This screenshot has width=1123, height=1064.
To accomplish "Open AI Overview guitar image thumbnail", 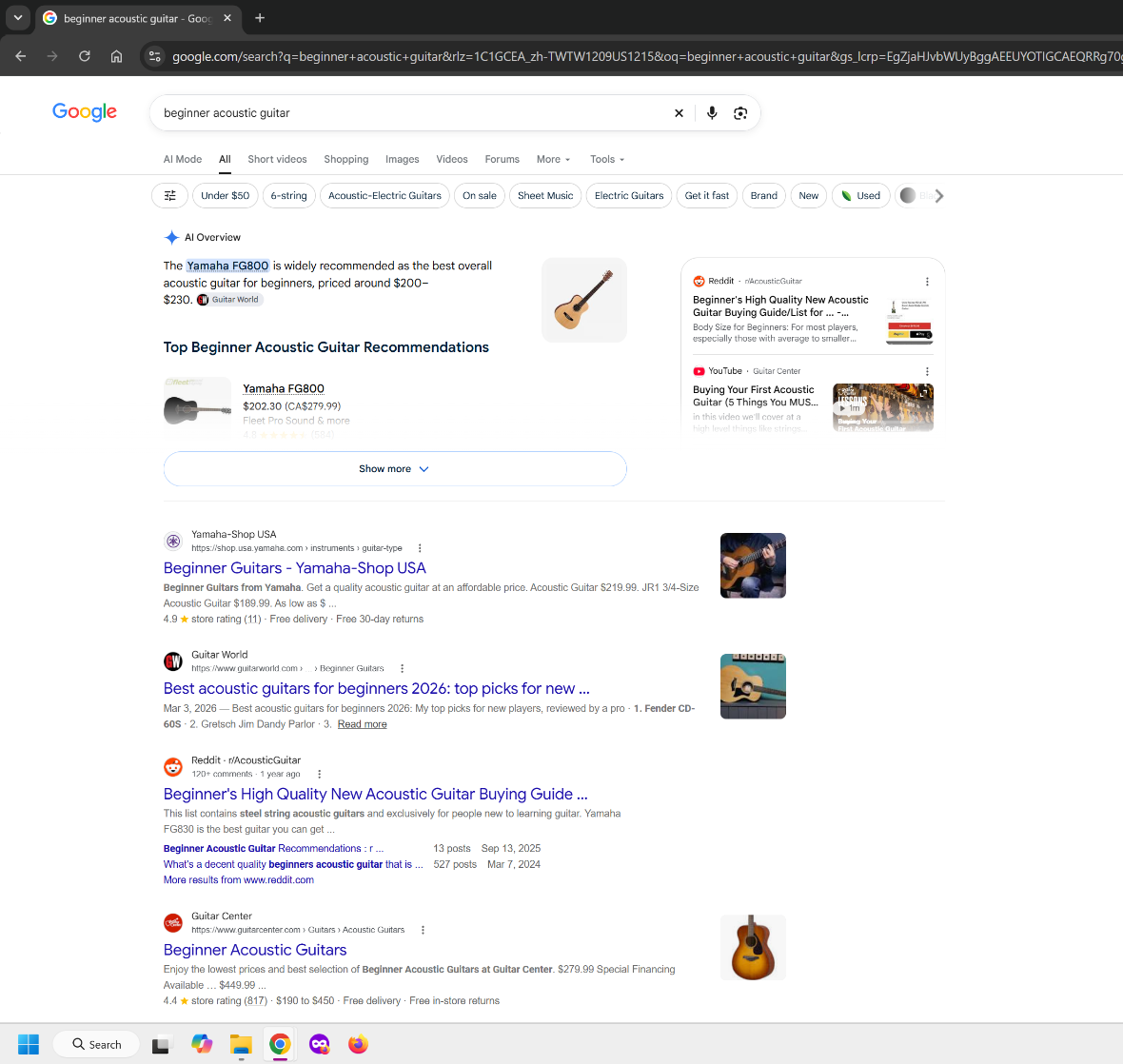I will (584, 300).
